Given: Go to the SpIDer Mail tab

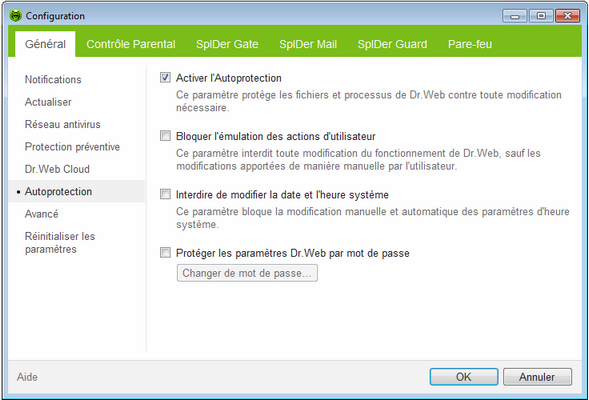Looking at the screenshot, I should (x=308, y=44).
